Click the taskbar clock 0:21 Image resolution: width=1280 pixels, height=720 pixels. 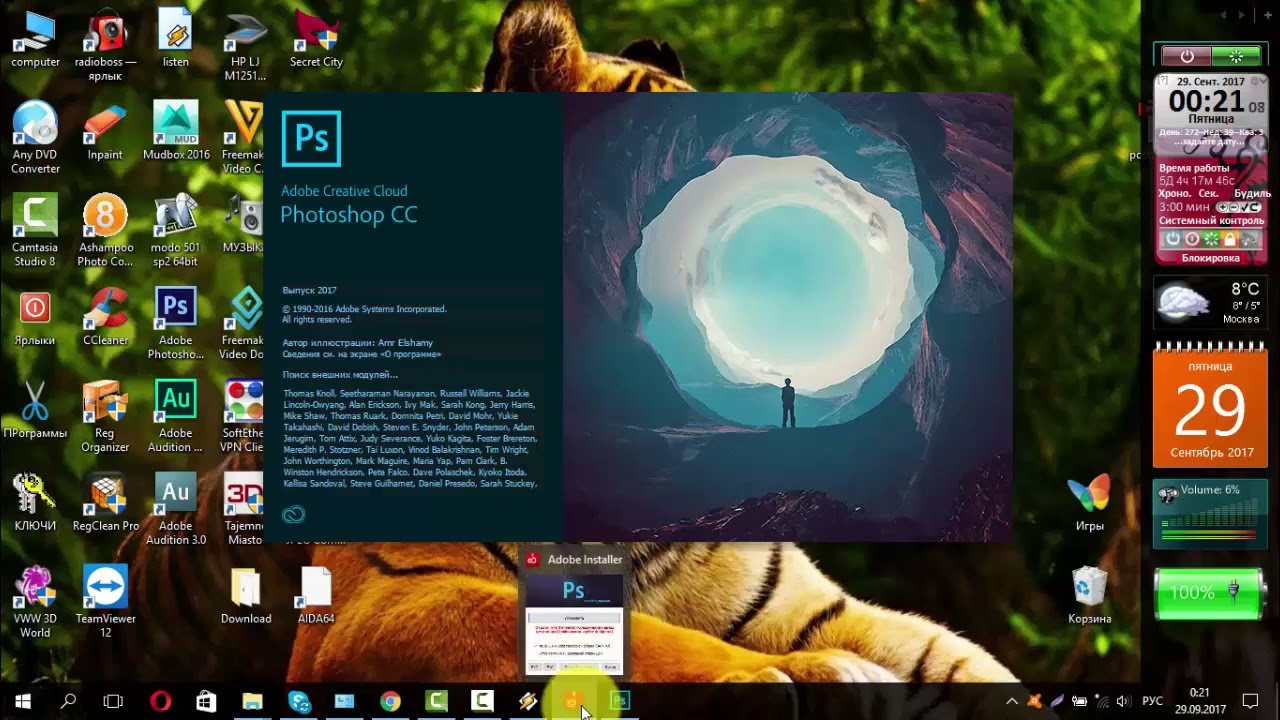pos(1200,700)
